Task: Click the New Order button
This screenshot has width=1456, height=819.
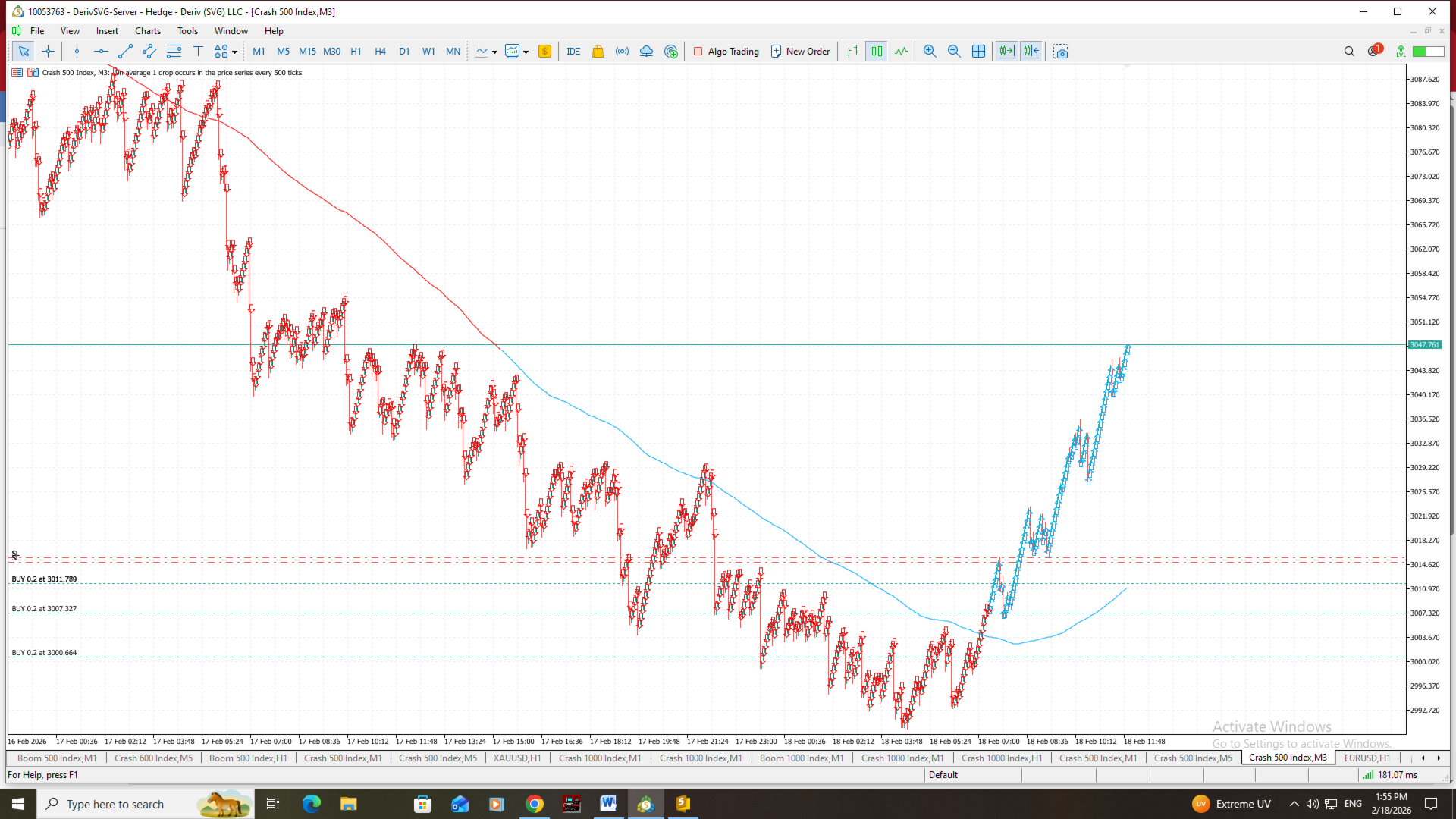Action: [x=800, y=52]
